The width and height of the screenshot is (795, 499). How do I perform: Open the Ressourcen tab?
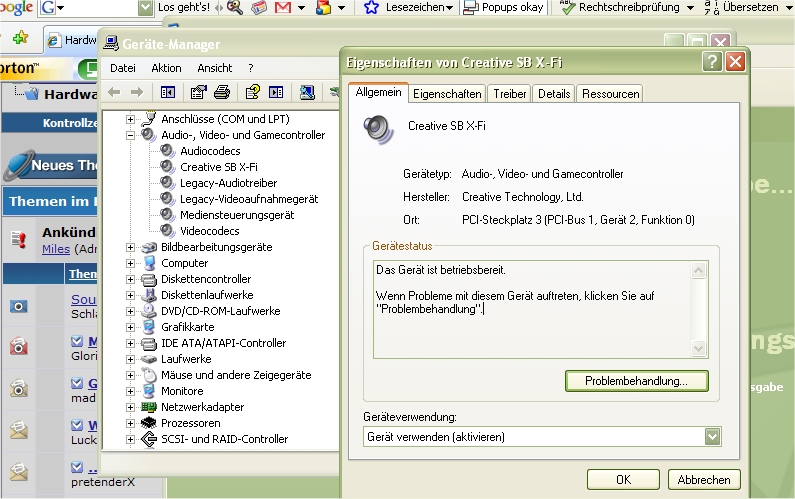click(x=609, y=93)
